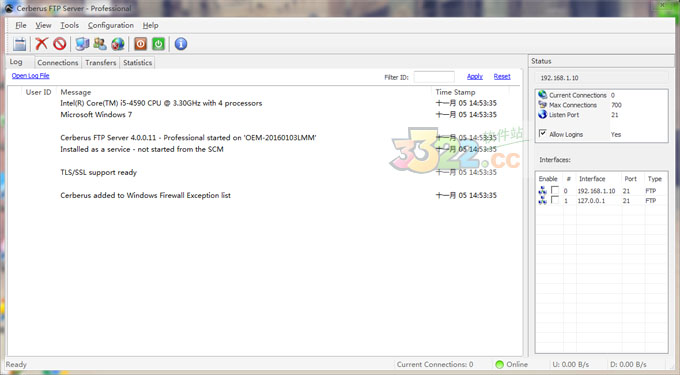
Task: Click the Reset filter link
Action: [502, 76]
